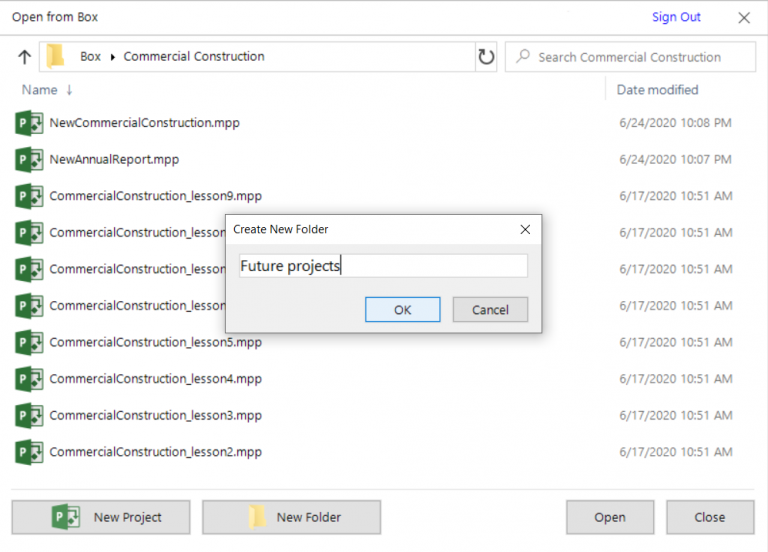Viewport: 768px width, 552px height.
Task: Click the Project icon on the New Project button
Action: [x=66, y=517]
